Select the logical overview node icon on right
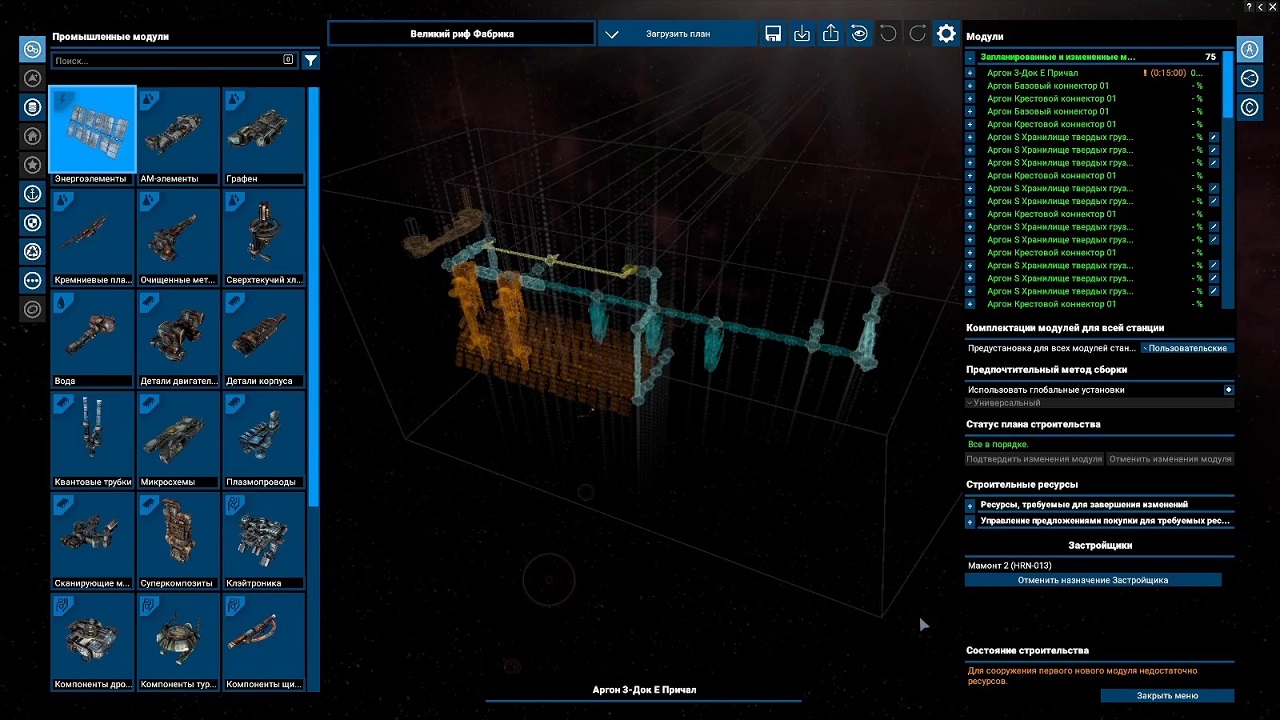The width and height of the screenshot is (1280, 720). click(1250, 78)
